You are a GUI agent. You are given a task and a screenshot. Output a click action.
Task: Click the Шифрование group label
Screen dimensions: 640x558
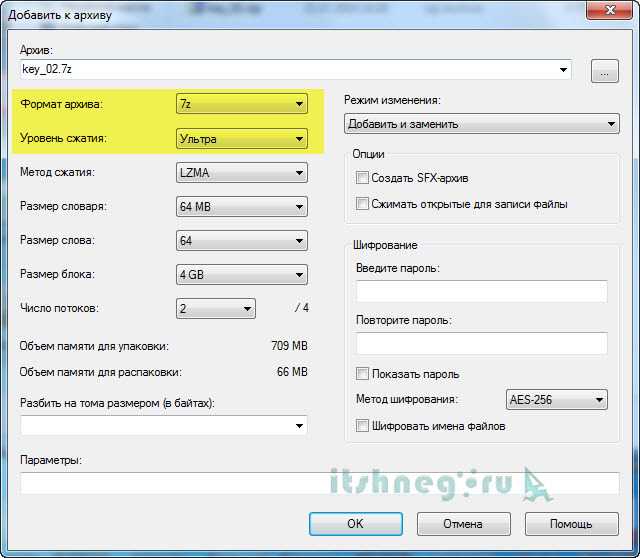(385, 245)
